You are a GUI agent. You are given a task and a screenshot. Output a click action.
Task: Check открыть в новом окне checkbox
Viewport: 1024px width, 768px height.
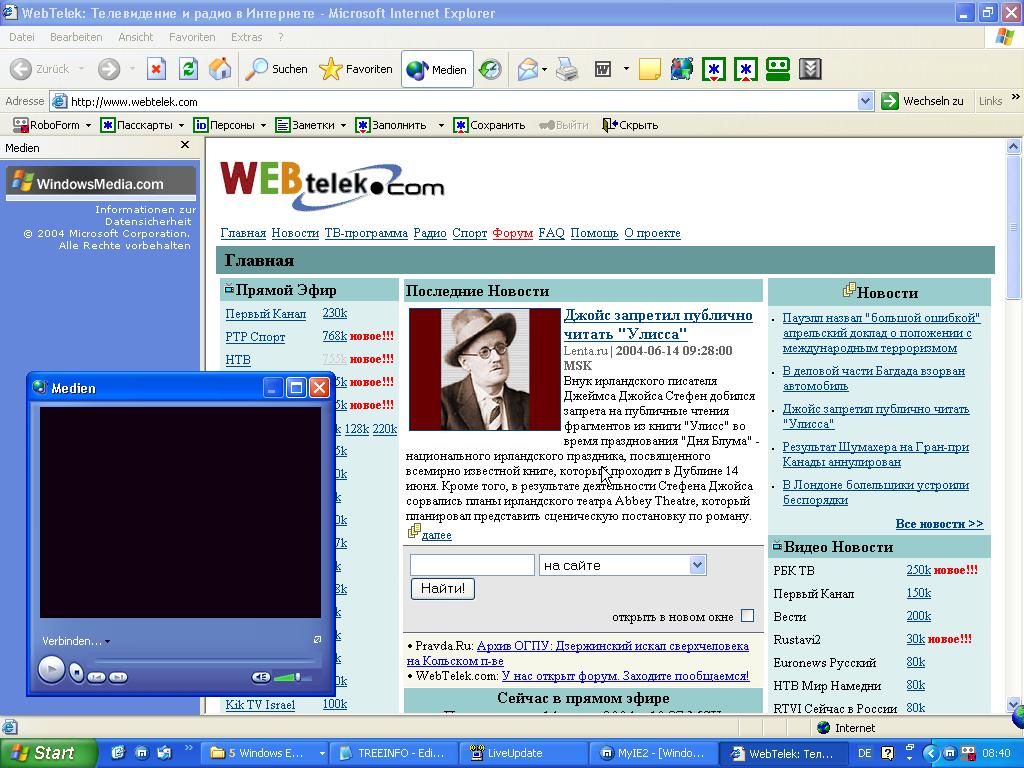[x=748, y=616]
